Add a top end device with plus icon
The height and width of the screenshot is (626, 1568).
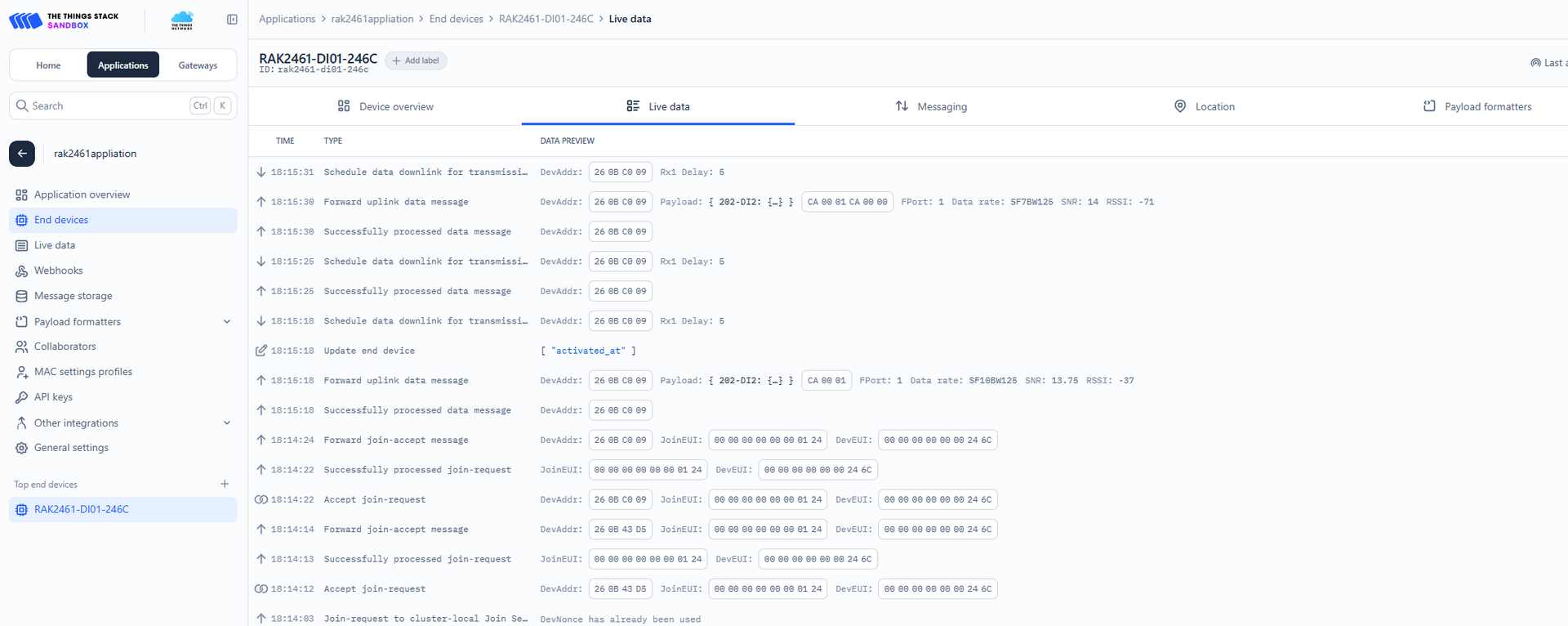[225, 485]
